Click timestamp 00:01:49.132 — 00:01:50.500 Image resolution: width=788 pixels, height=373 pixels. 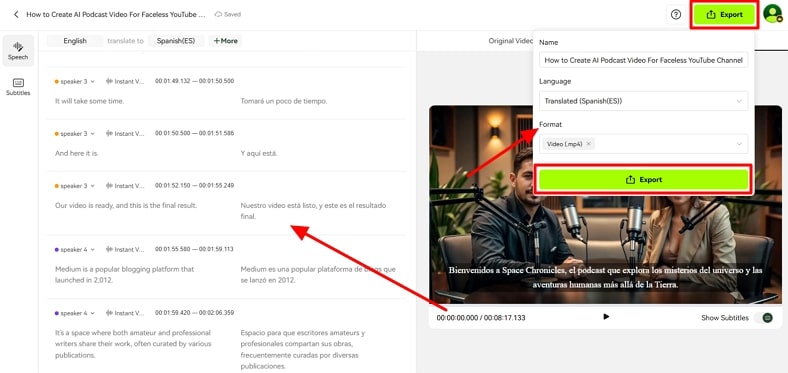pos(194,81)
